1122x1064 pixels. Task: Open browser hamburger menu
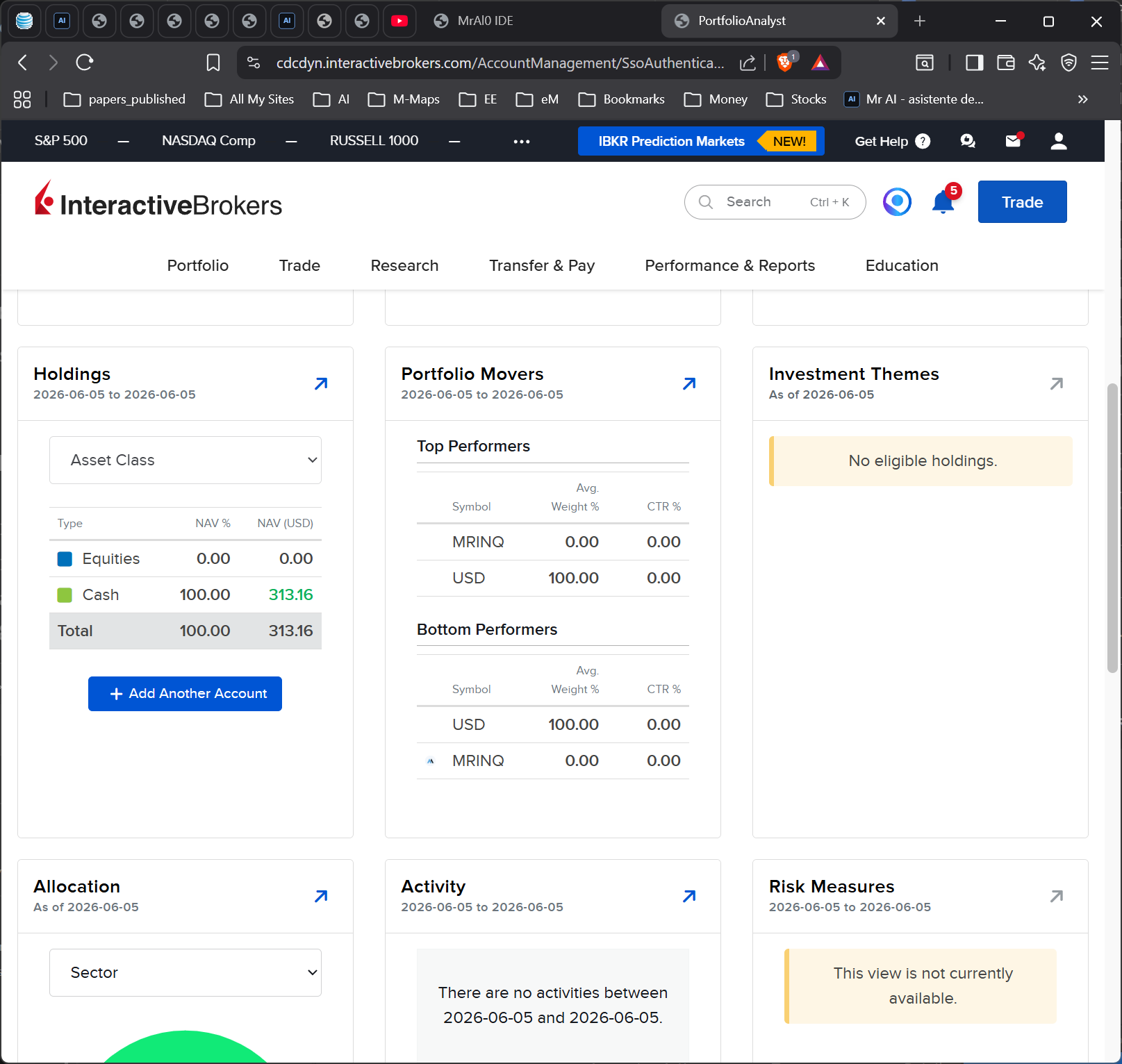click(1100, 63)
